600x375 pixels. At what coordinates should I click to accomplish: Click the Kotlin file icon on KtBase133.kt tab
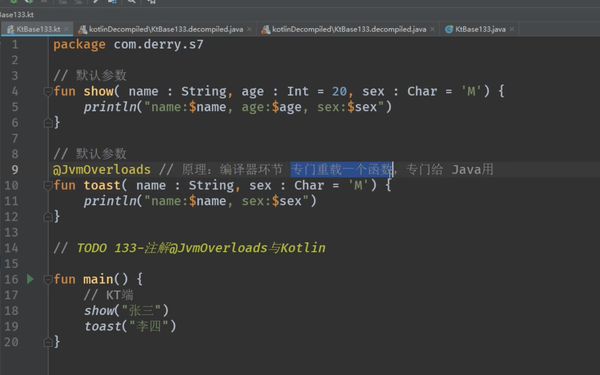click(10, 29)
